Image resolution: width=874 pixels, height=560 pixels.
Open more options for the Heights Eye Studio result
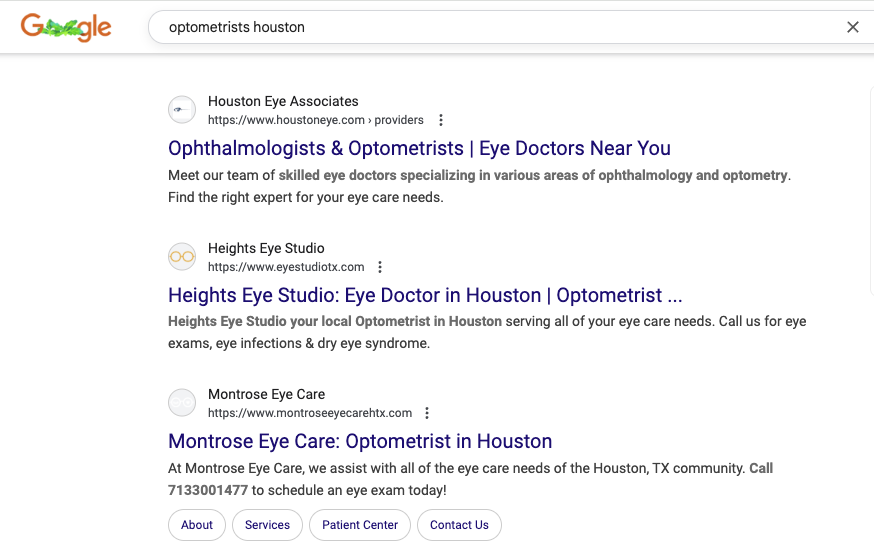pos(380,267)
